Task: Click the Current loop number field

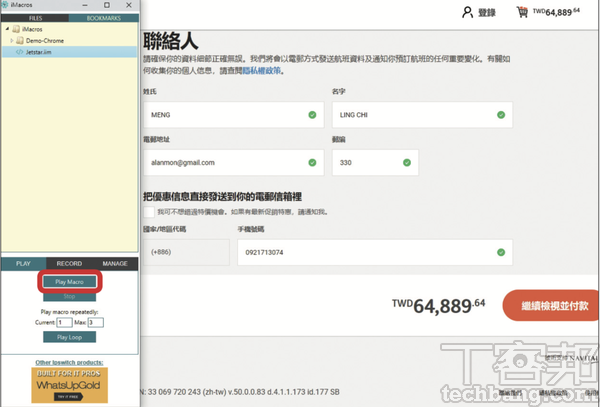Action: (x=64, y=322)
